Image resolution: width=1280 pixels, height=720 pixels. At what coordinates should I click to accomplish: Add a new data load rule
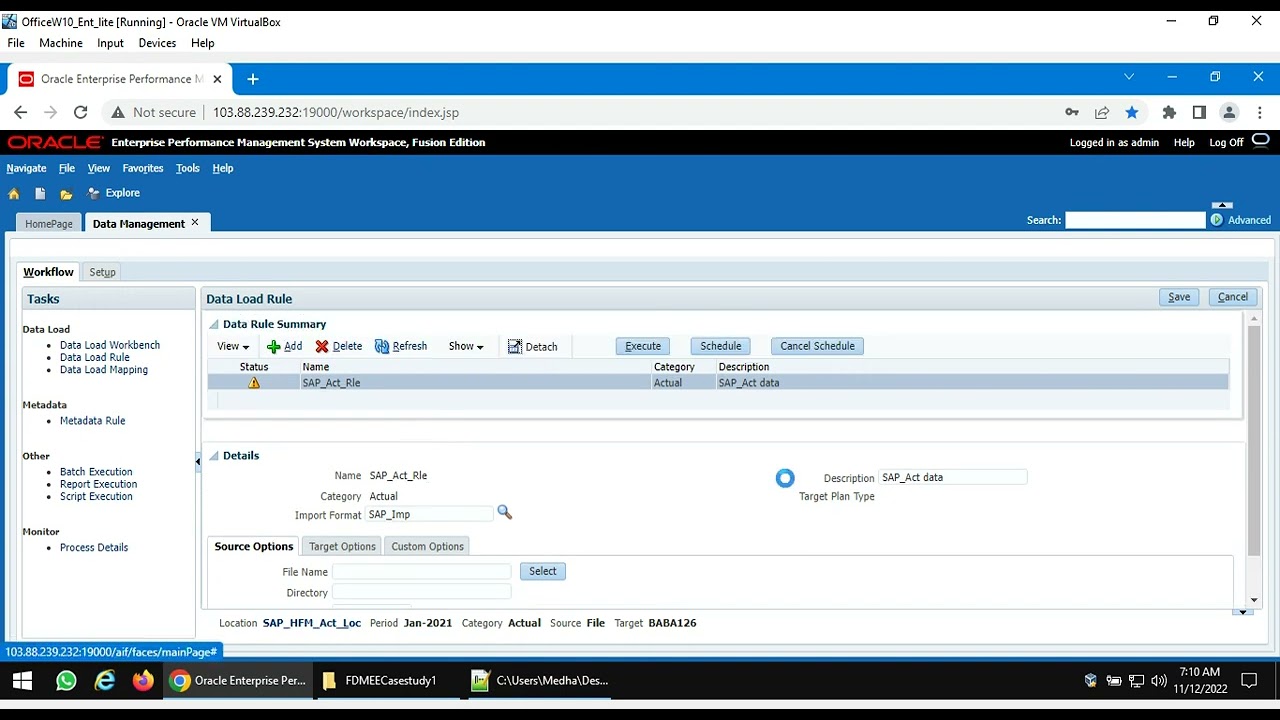coord(284,346)
